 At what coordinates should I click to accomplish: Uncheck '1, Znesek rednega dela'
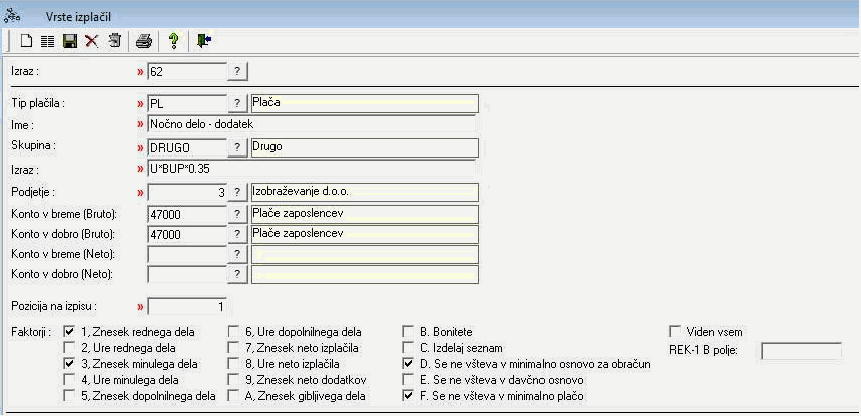pos(69,331)
